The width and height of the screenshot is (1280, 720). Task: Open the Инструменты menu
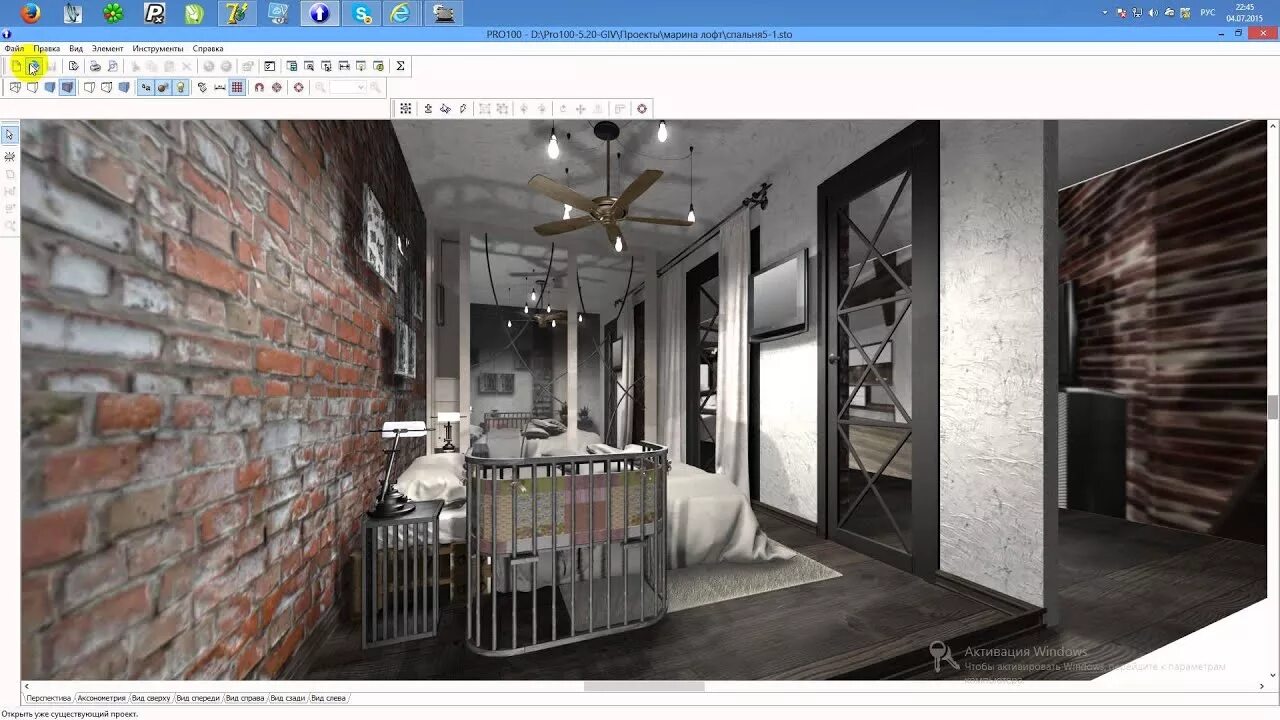(157, 48)
